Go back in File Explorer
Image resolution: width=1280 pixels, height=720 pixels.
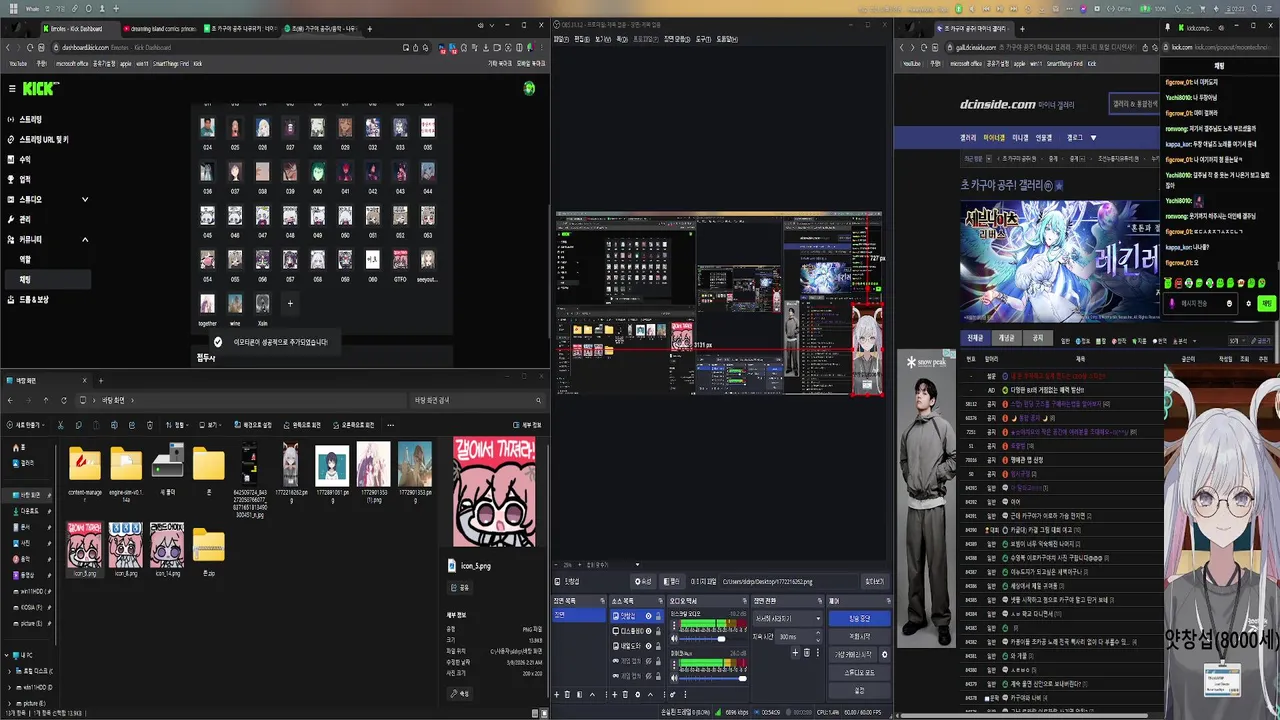(10, 400)
